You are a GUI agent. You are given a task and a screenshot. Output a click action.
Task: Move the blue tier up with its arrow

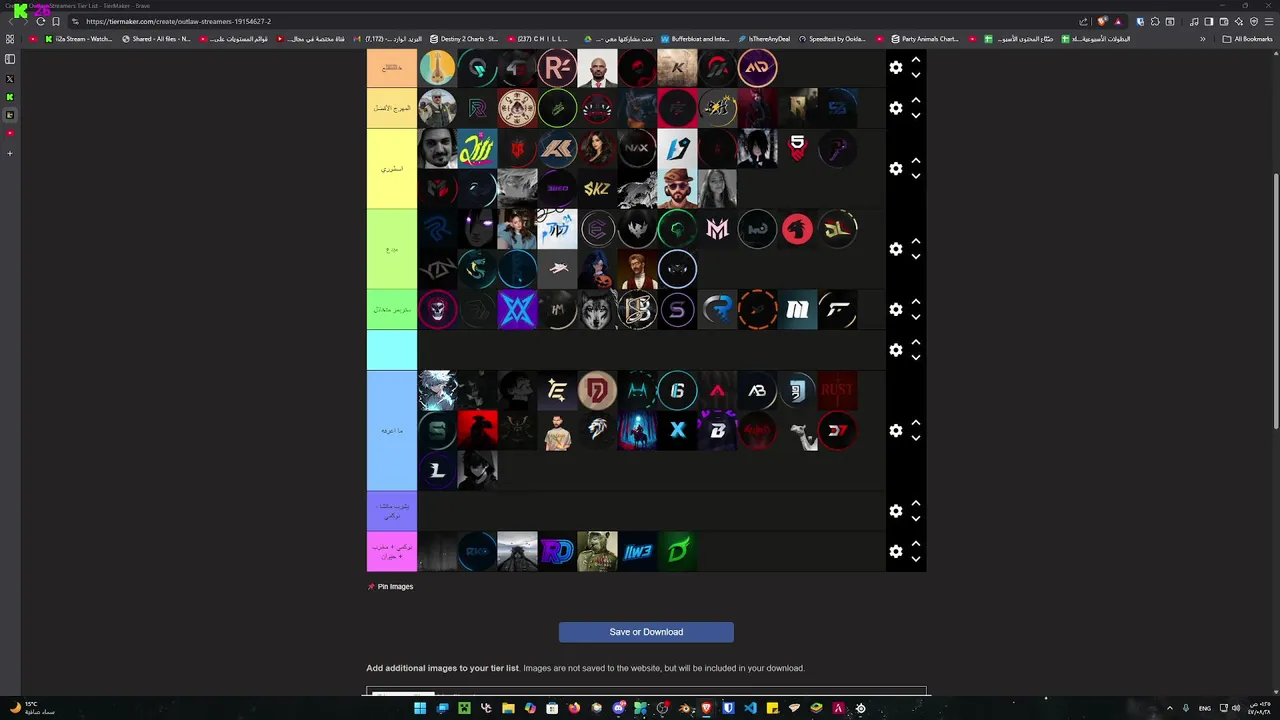coord(915,424)
